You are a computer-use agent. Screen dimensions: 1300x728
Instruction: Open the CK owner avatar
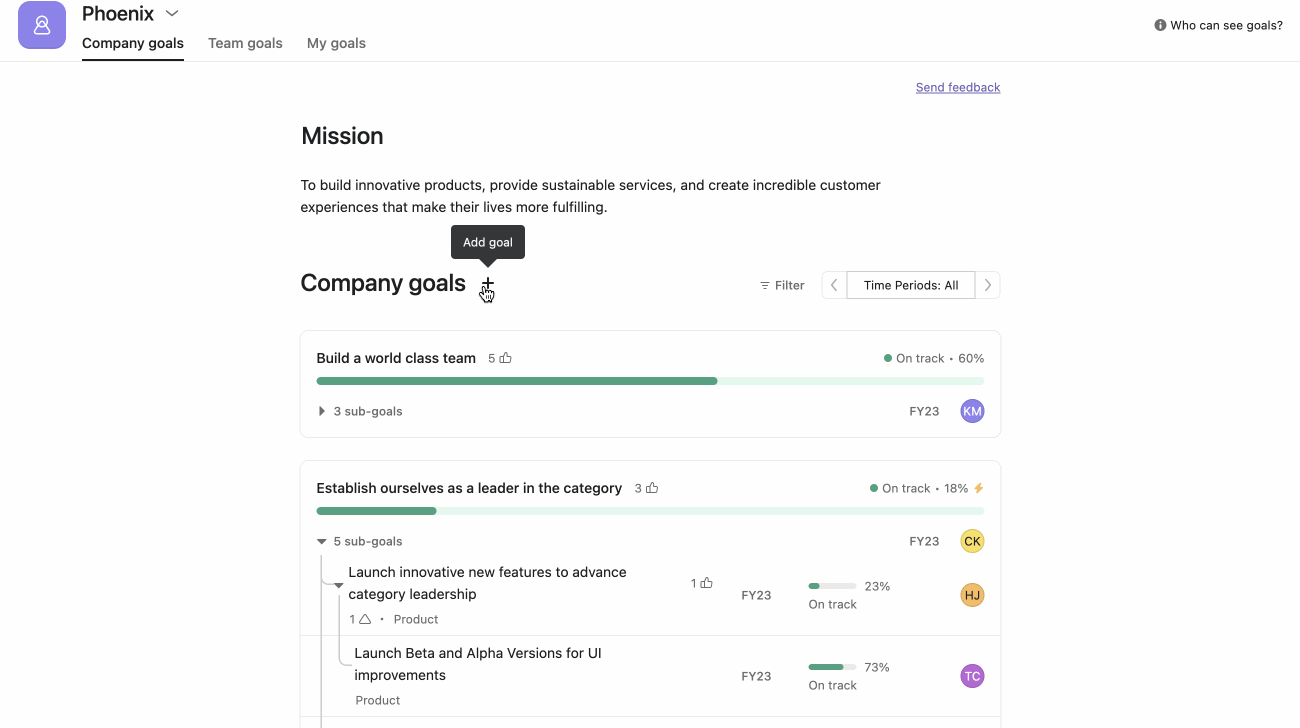point(972,541)
